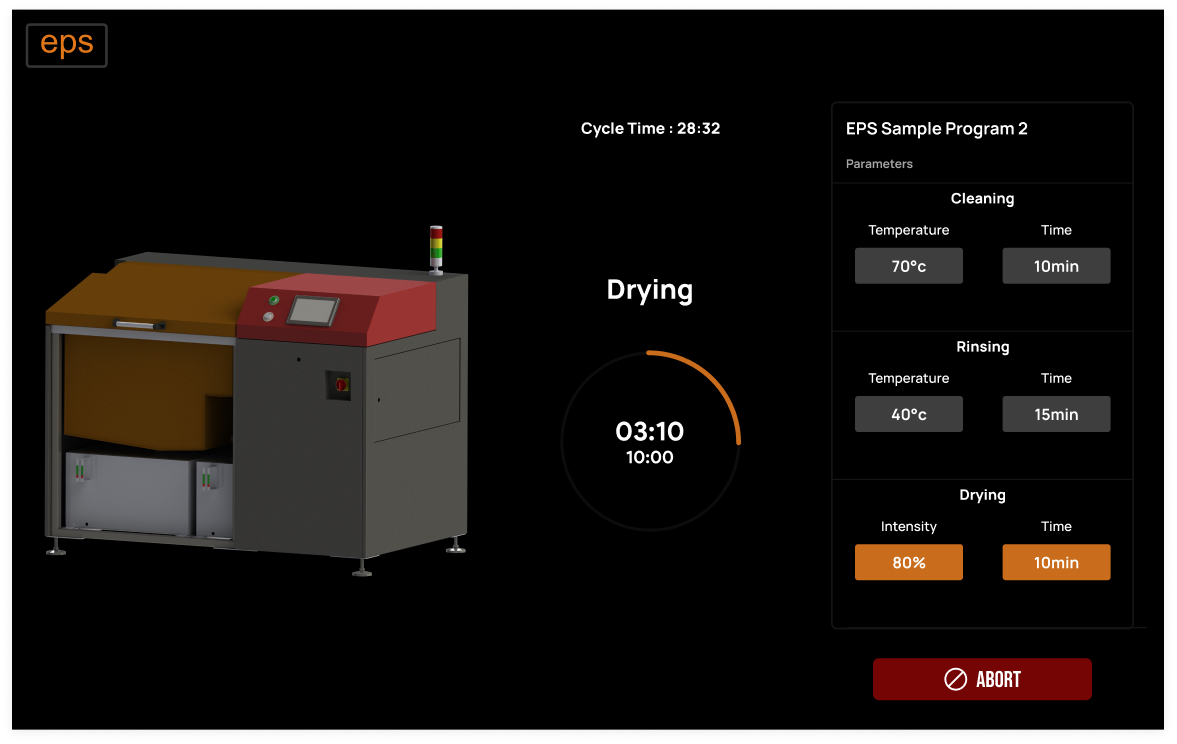Click the Drying stage heading above the timer
Screen dimensions: 1177x744
650,290
